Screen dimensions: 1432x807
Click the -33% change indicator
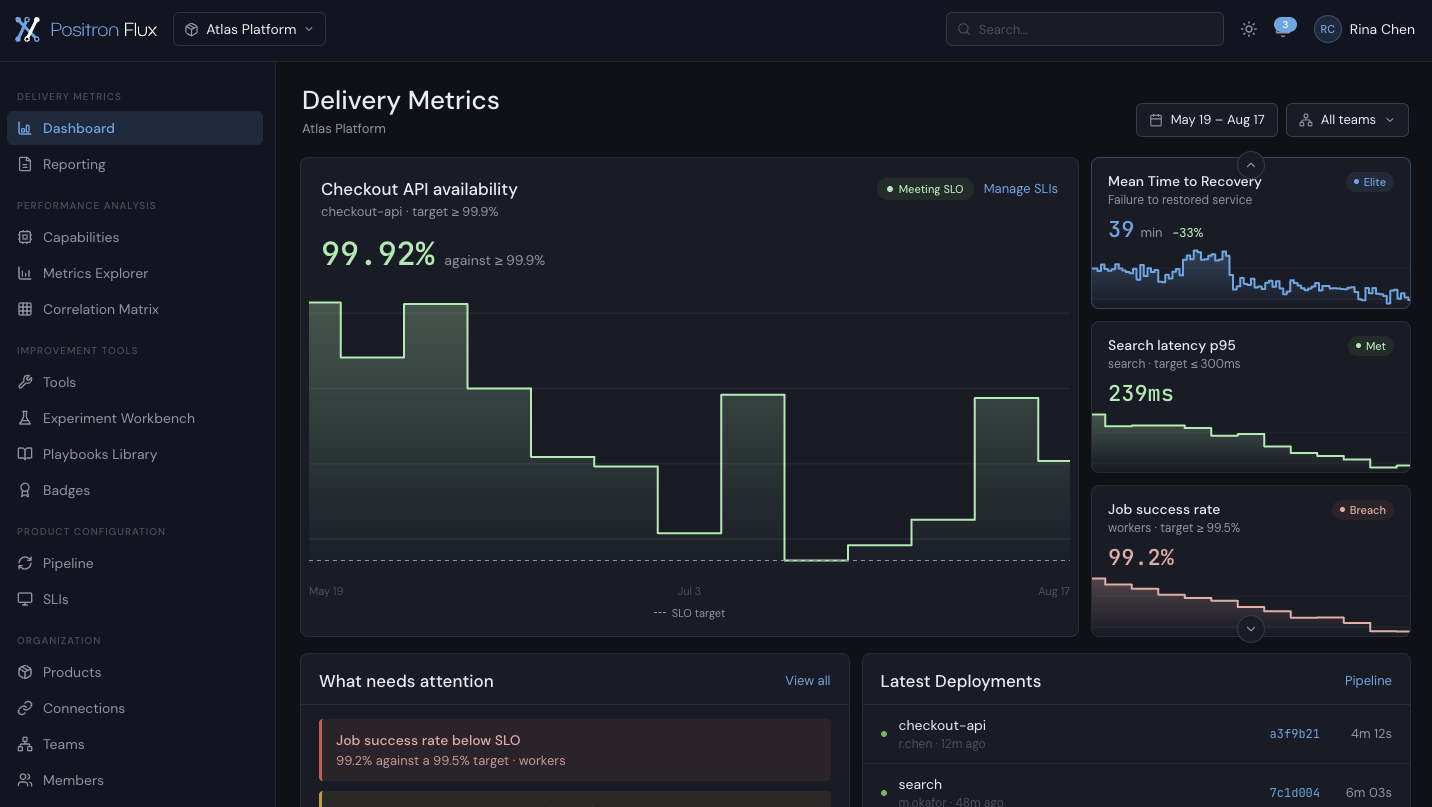(x=1188, y=233)
